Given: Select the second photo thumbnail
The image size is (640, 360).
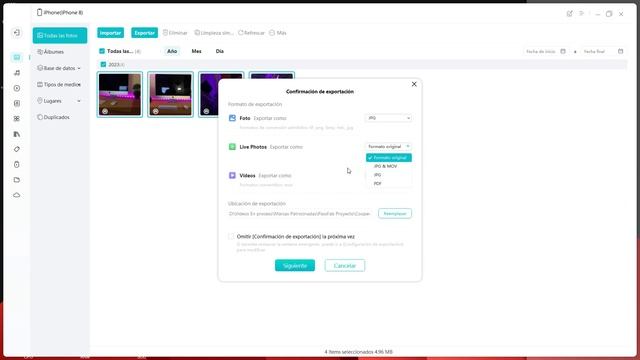Looking at the screenshot, I should pos(171,95).
